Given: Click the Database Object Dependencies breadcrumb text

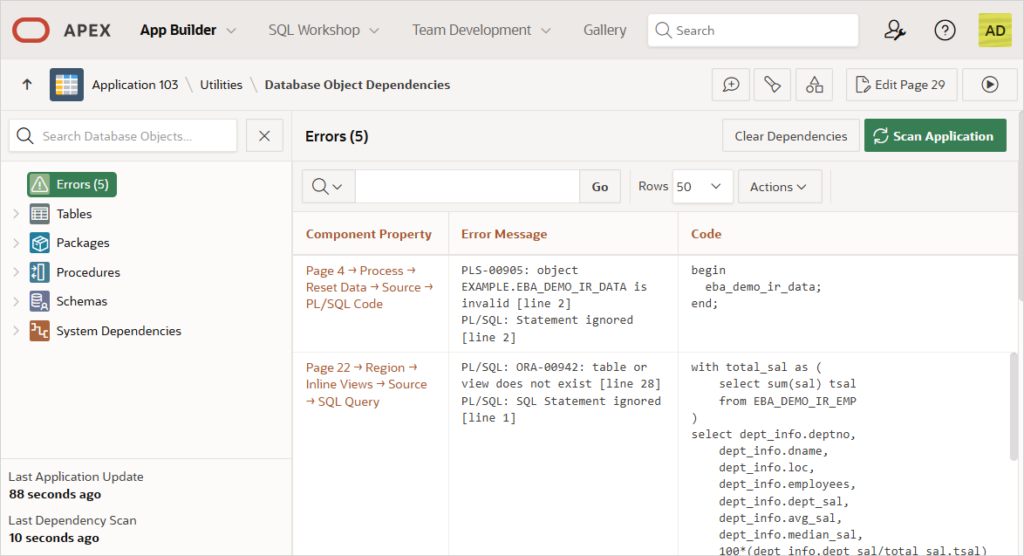Looking at the screenshot, I should 357,85.
